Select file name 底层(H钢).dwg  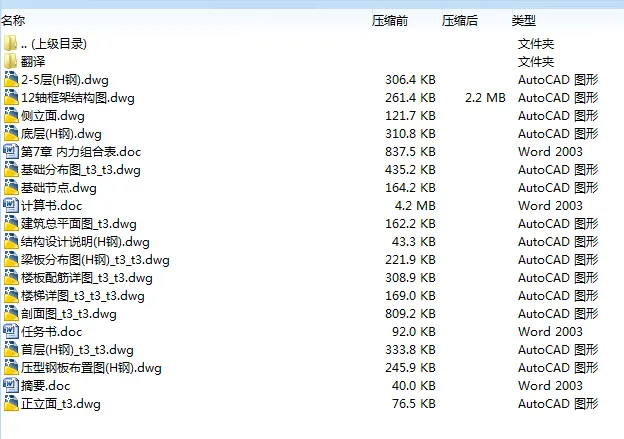(61, 134)
